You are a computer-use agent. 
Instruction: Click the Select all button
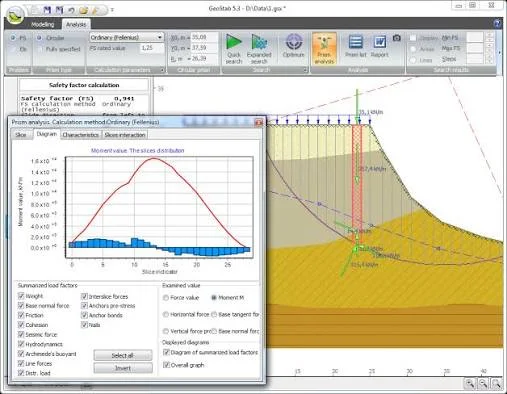pyautogui.click(x=123, y=355)
